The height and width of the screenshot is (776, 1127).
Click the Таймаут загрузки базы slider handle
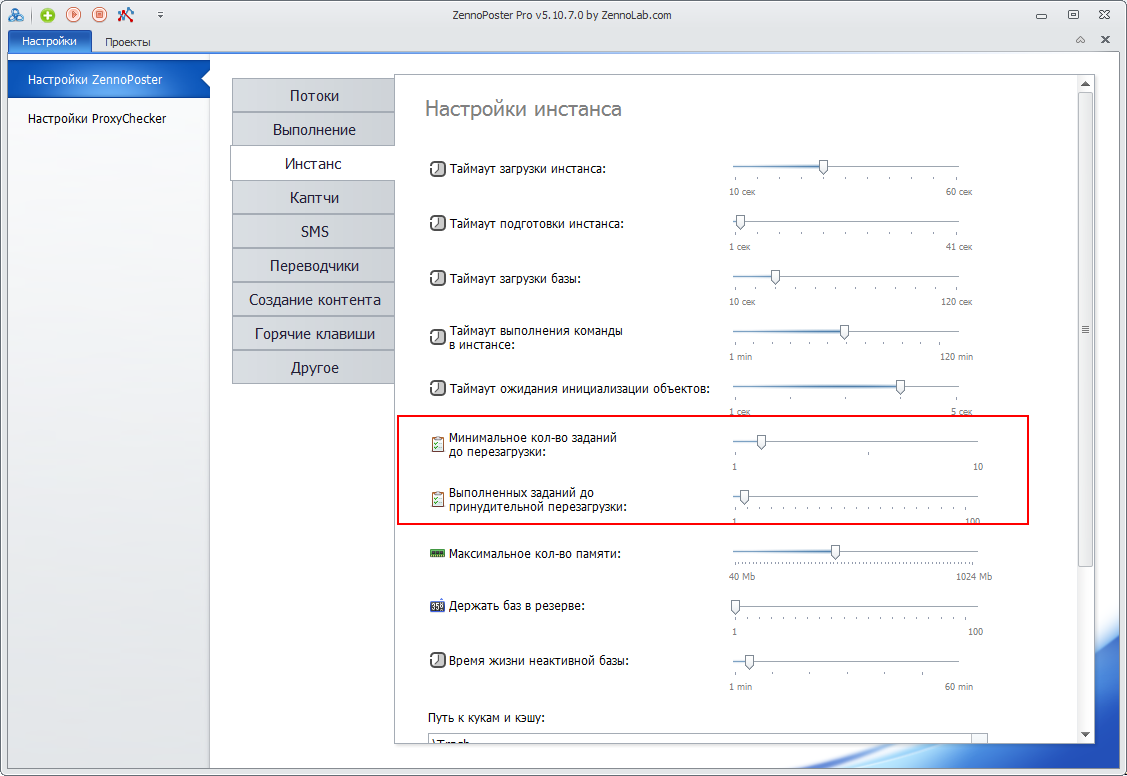point(775,277)
